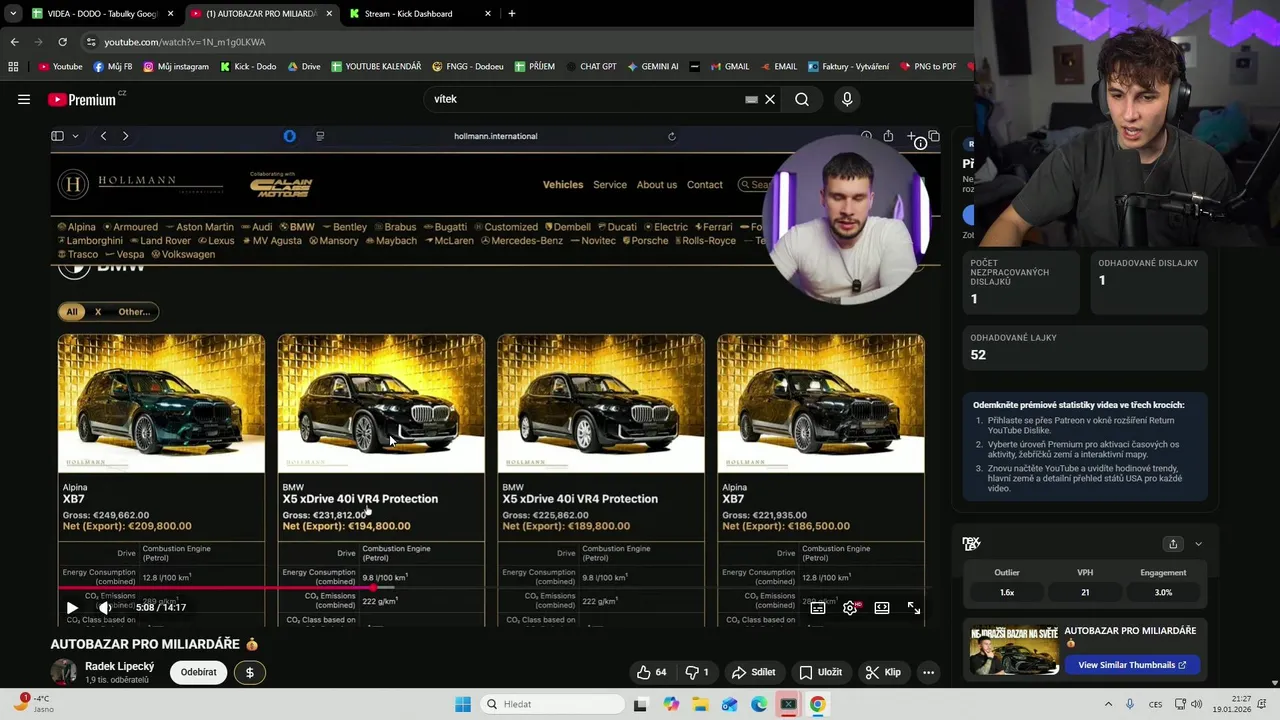Go to YouTube Premium home logo
The image size is (1280, 720).
coord(85,99)
